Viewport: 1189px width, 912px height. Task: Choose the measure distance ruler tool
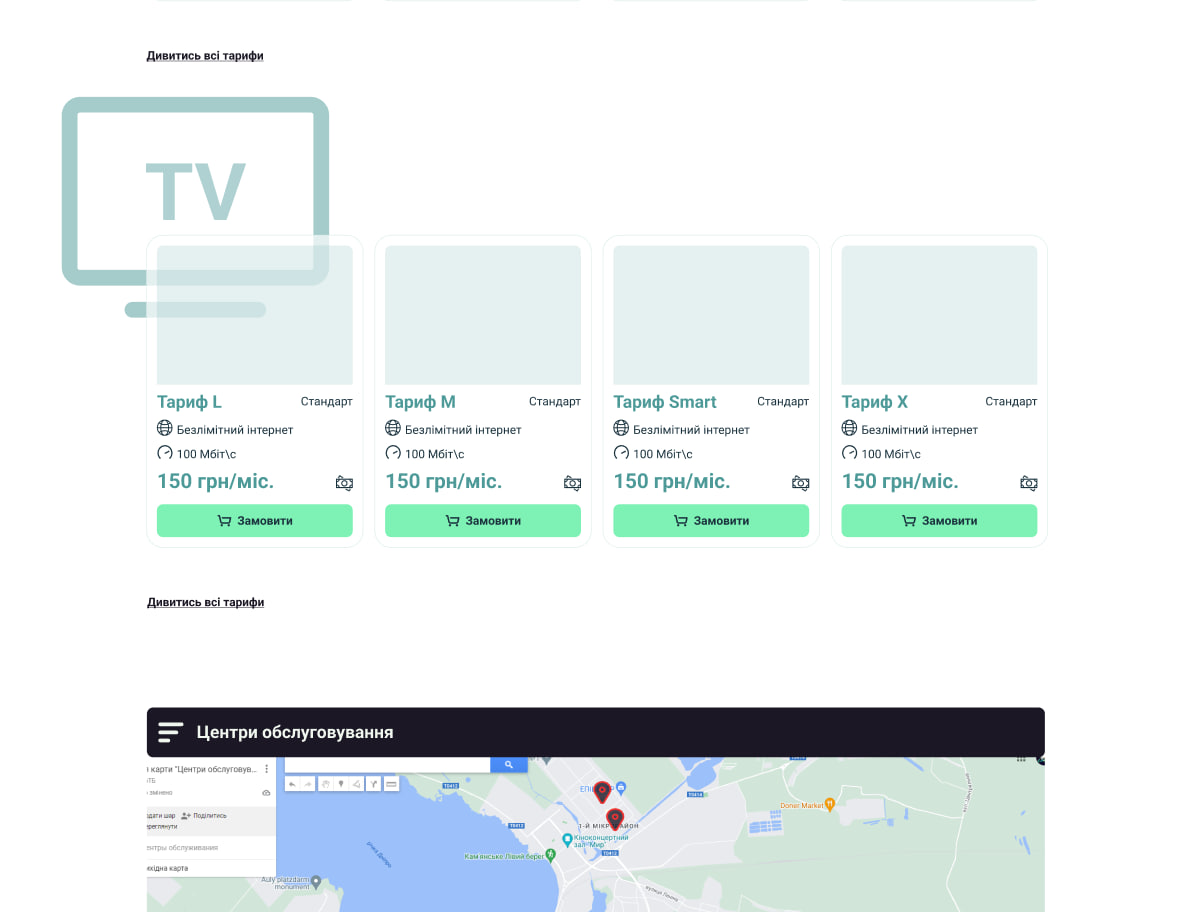click(x=391, y=784)
